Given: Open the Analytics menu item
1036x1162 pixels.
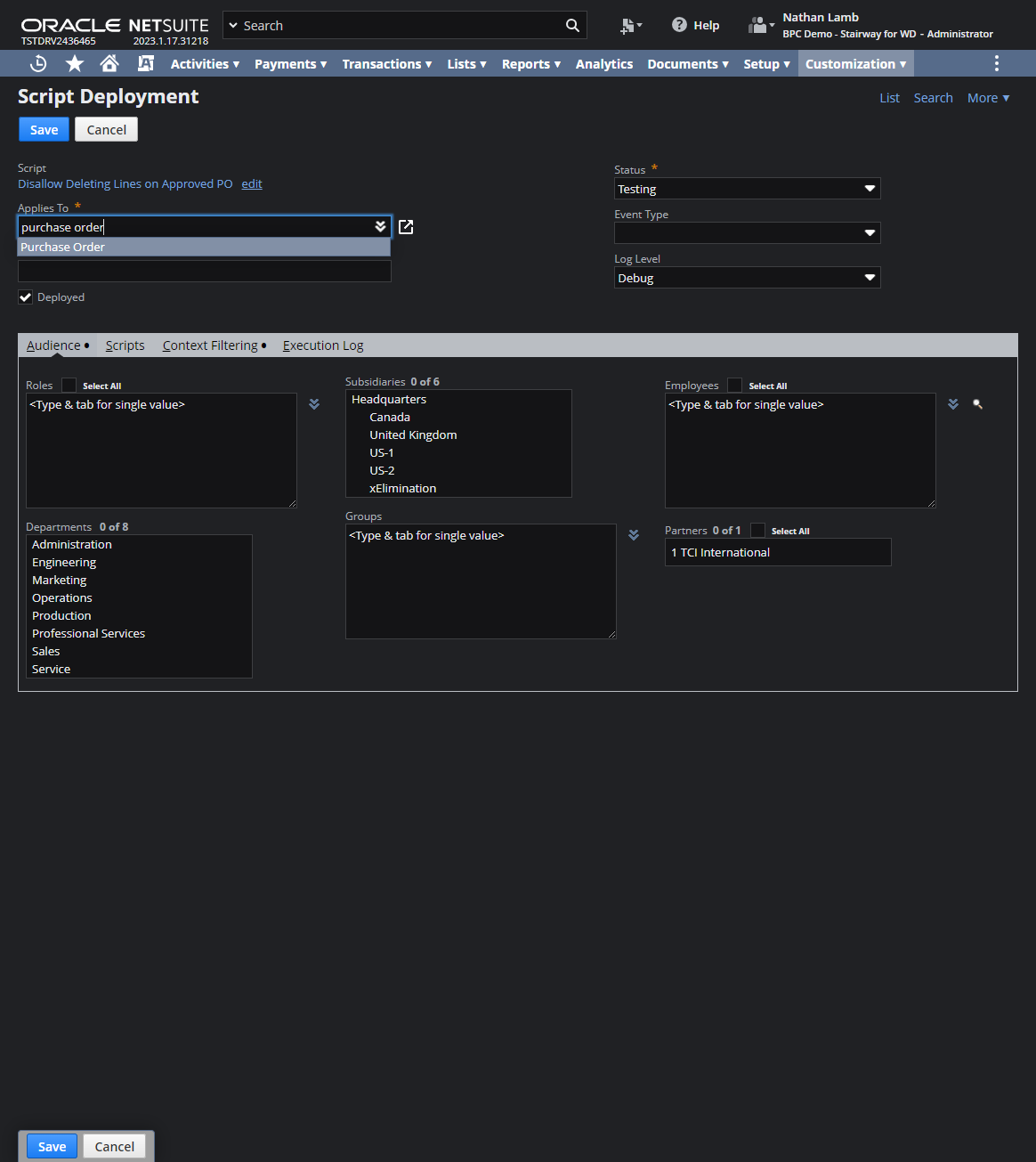Looking at the screenshot, I should 604,63.
